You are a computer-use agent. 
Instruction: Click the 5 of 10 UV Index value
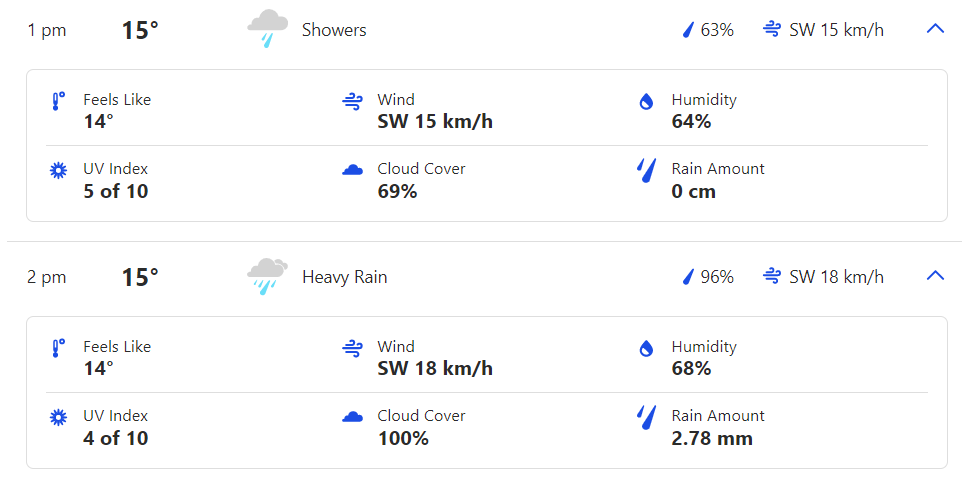pyautogui.click(x=116, y=191)
